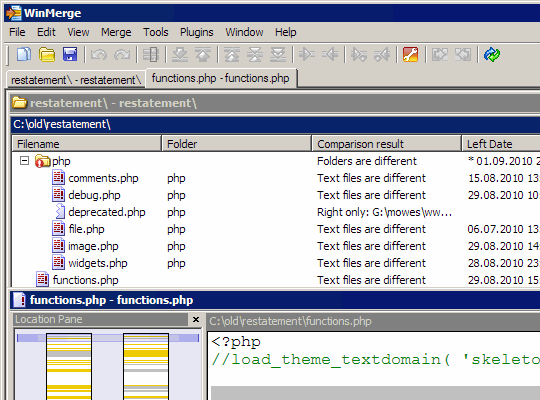Screen dimensions: 540x400
Task: Click 'Folders are different' result text
Action: click(x=367, y=161)
